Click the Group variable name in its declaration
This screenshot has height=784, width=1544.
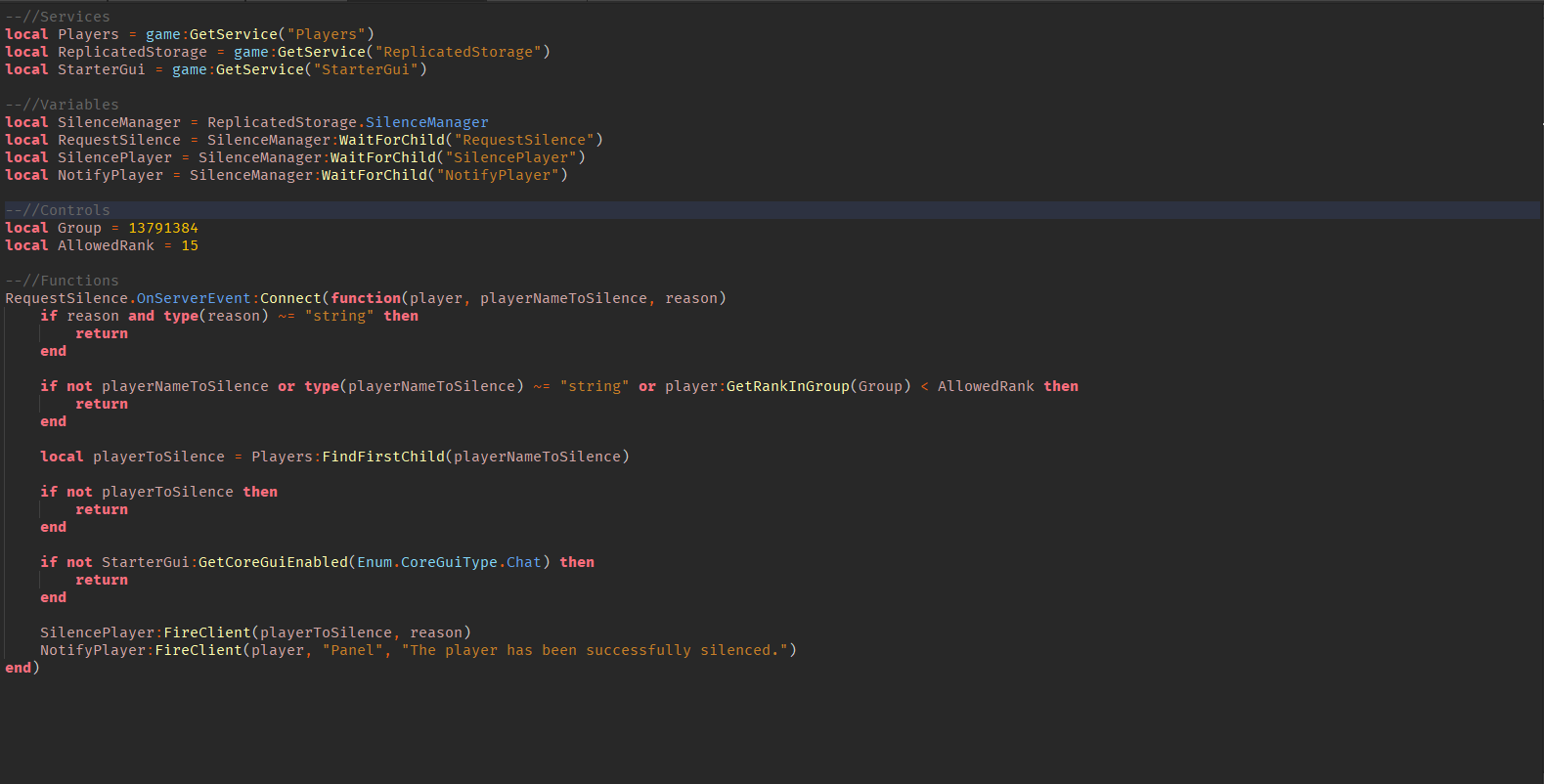click(79, 228)
